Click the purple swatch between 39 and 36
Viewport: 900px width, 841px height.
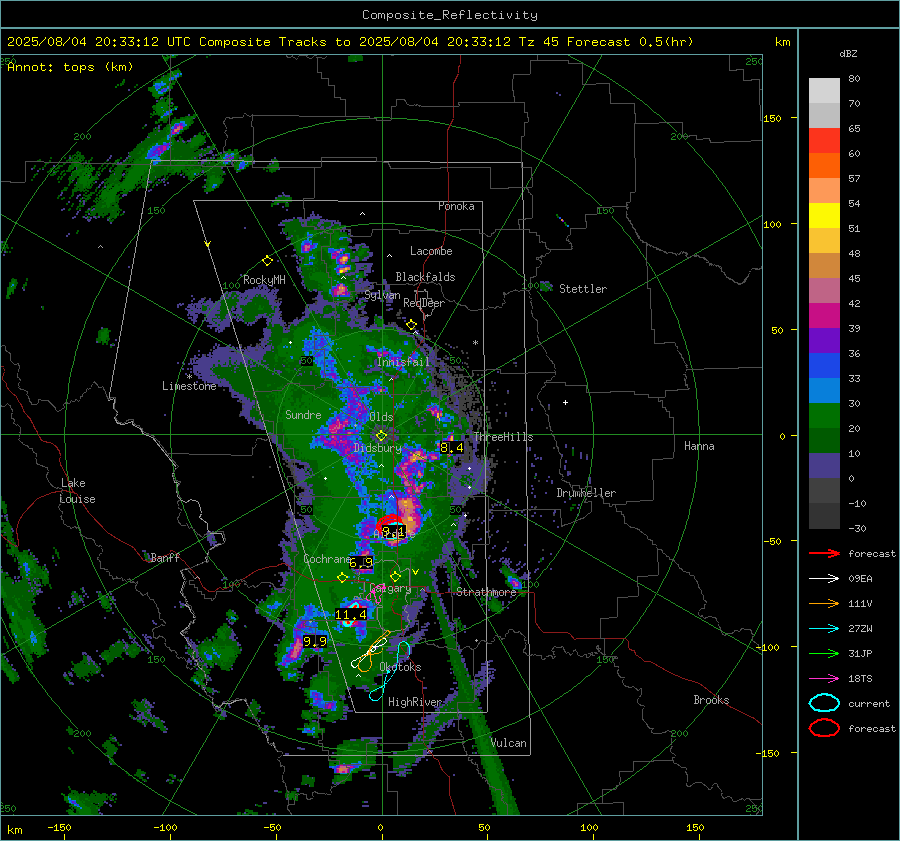point(824,341)
